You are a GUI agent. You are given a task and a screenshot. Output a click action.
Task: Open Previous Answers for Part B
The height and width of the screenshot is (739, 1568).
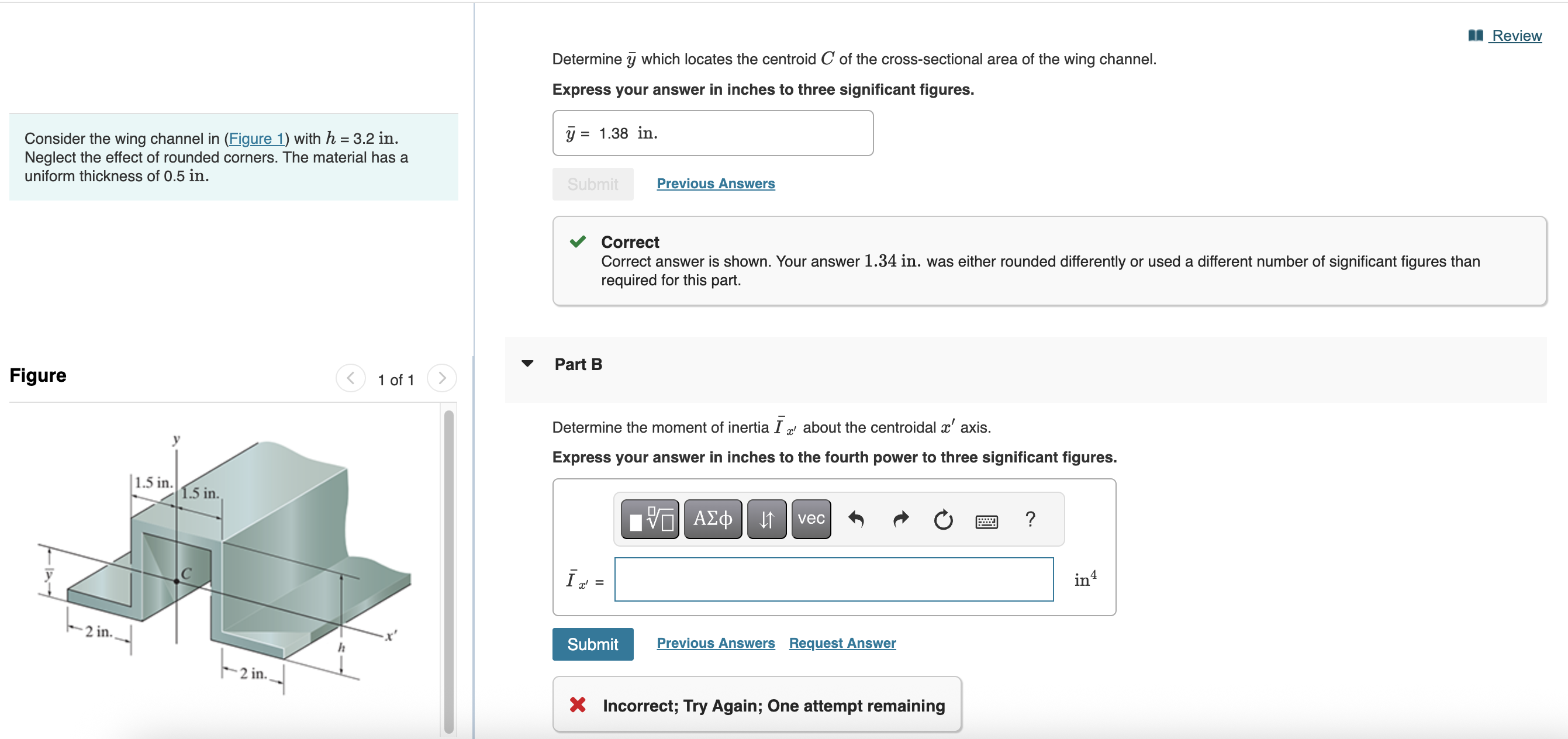pyautogui.click(x=715, y=644)
